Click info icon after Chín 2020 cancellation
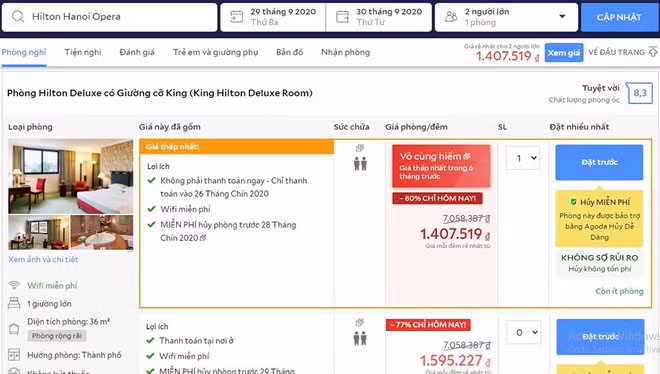 pyautogui.click(x=203, y=238)
